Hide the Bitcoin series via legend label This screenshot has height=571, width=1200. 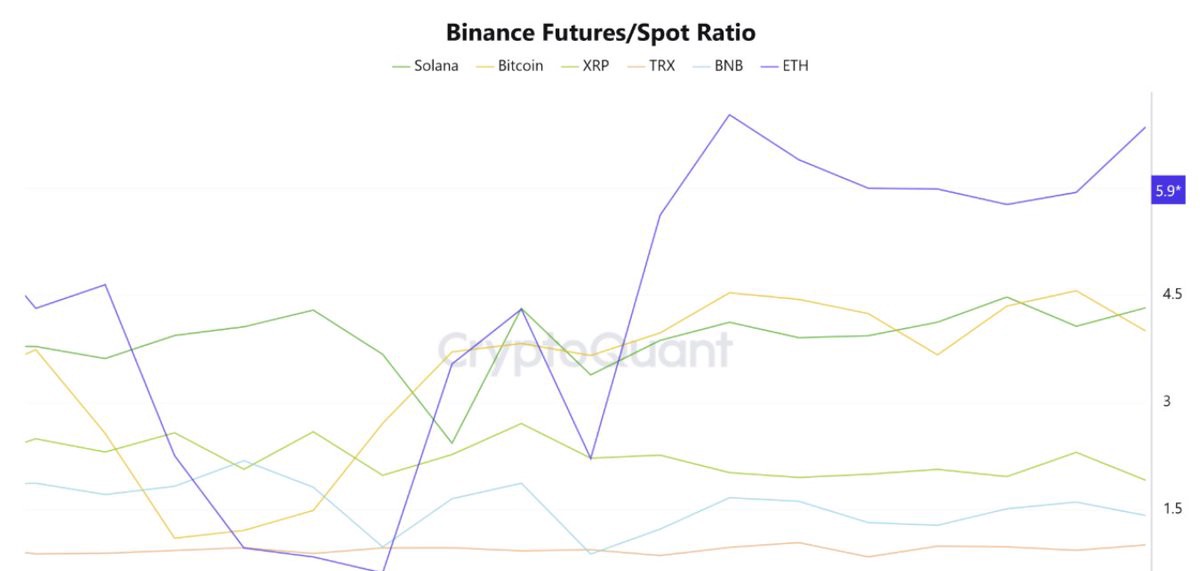(520, 66)
